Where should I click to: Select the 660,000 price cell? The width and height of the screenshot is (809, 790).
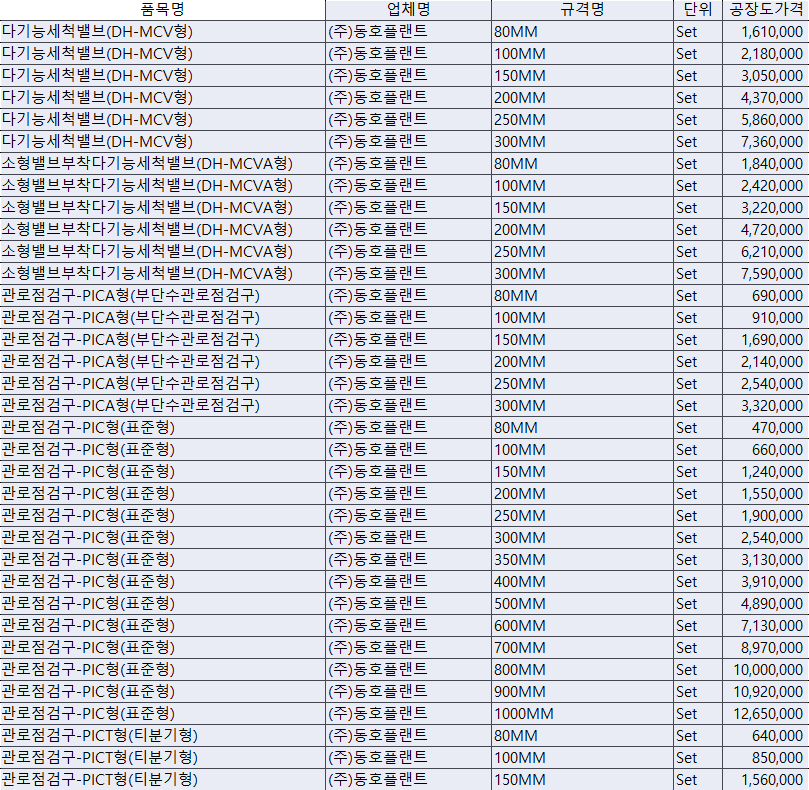[x=766, y=449]
